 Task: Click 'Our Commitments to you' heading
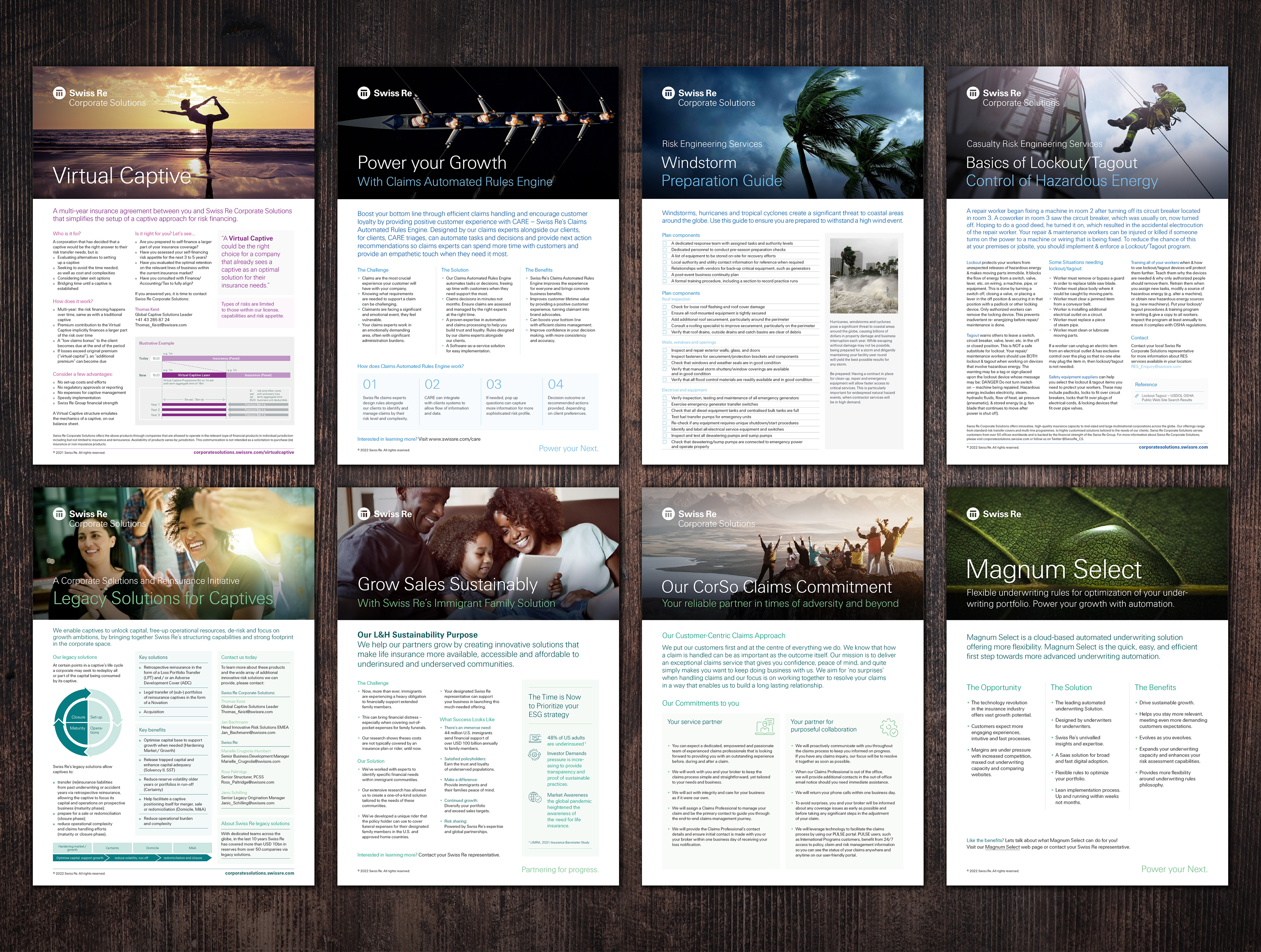coord(700,703)
